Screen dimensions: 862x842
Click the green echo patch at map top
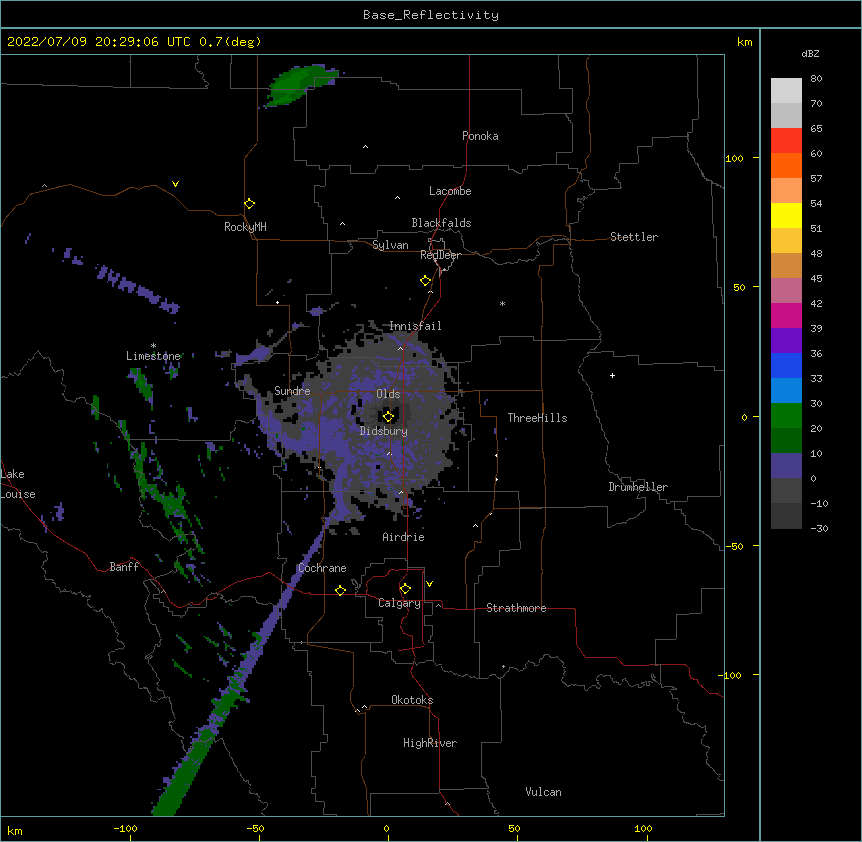(301, 85)
